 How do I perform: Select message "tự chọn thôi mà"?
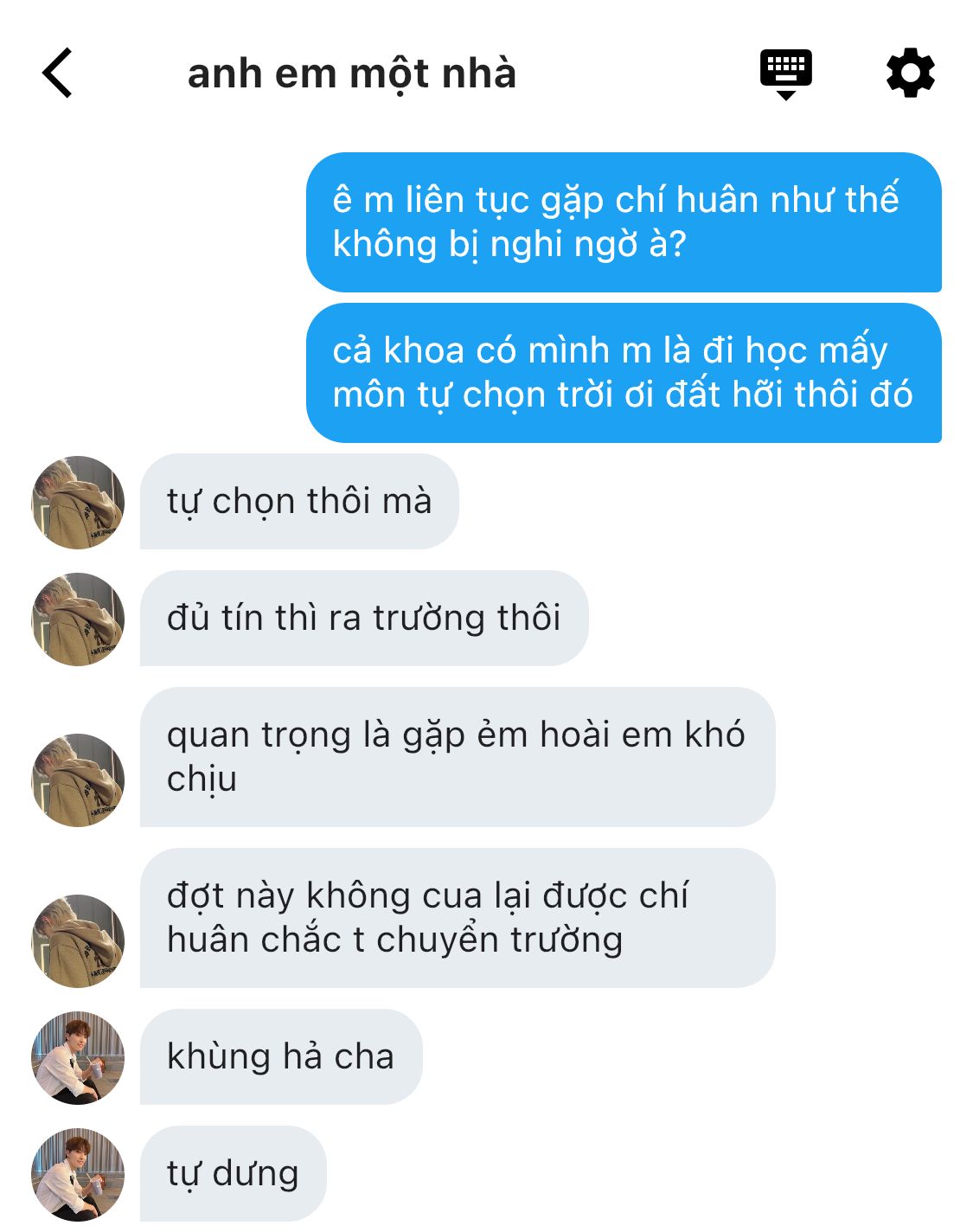pyautogui.click(x=299, y=502)
